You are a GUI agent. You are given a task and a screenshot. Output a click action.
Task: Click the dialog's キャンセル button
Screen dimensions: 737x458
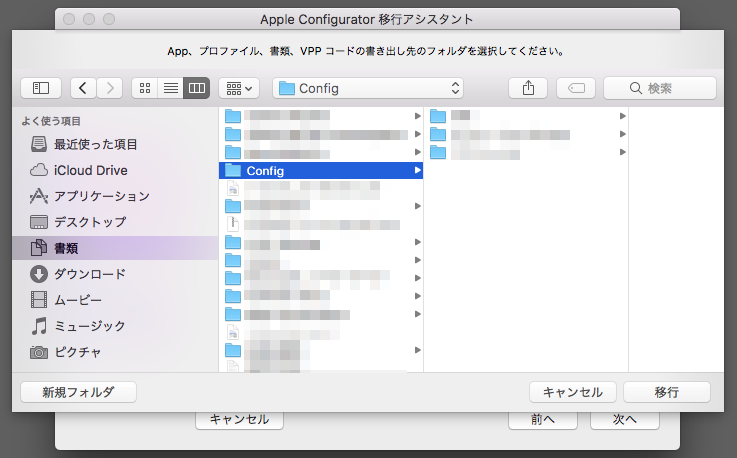pos(572,392)
